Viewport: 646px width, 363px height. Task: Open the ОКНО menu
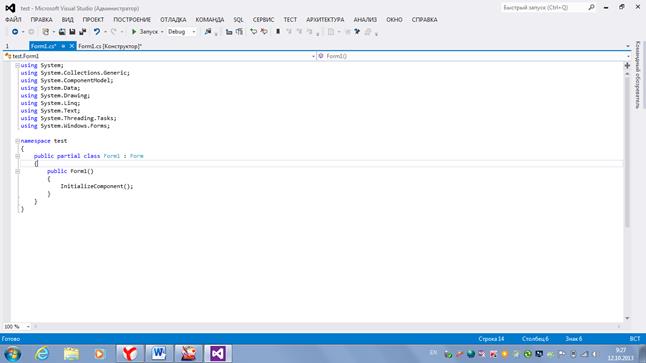coord(394,20)
